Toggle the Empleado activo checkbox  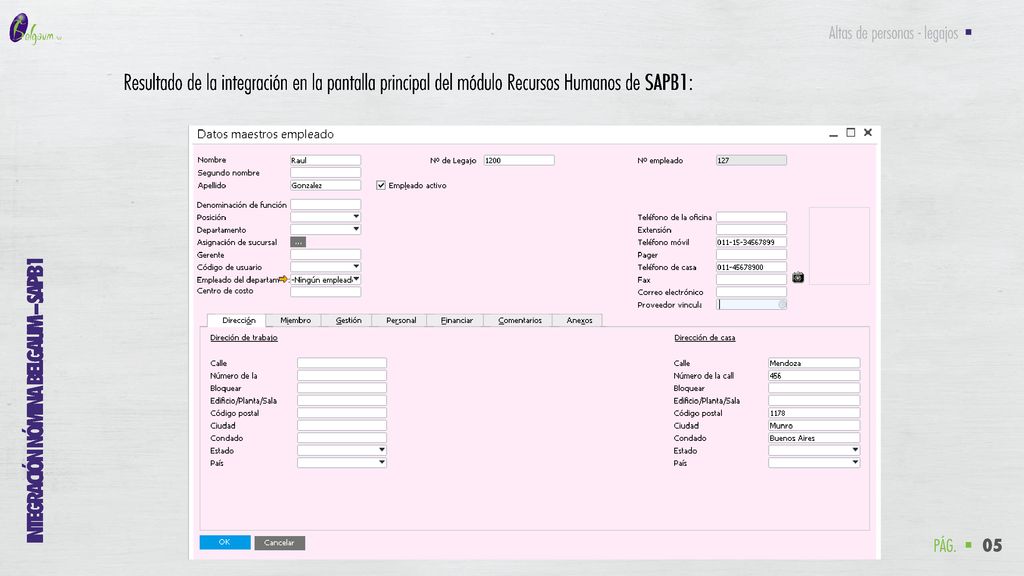pos(381,185)
